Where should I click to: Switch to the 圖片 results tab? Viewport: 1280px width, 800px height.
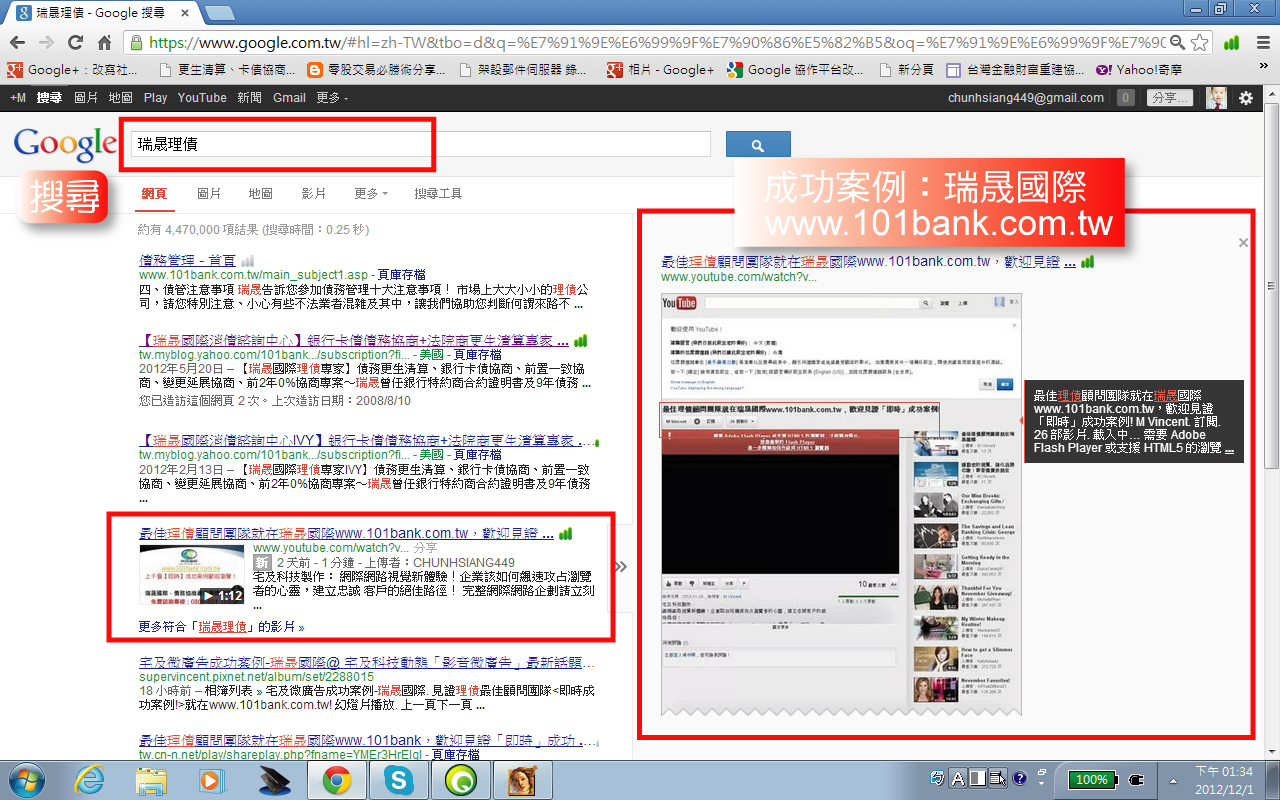coord(209,193)
